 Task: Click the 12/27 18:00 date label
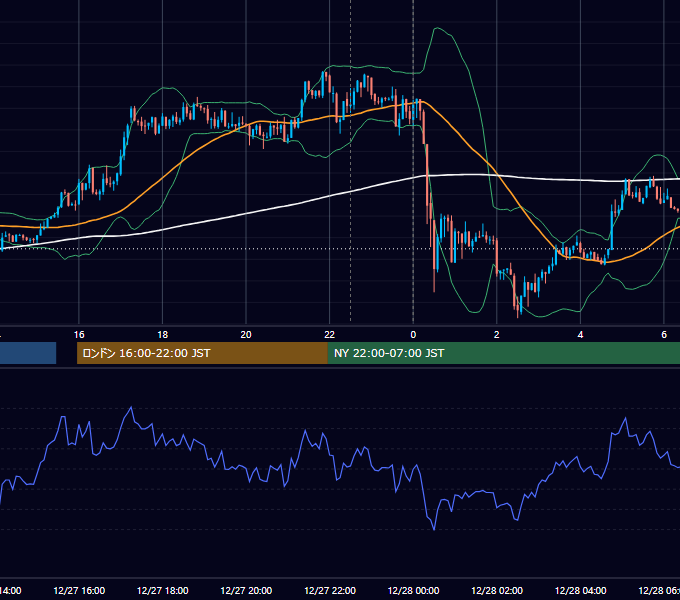pos(163,590)
